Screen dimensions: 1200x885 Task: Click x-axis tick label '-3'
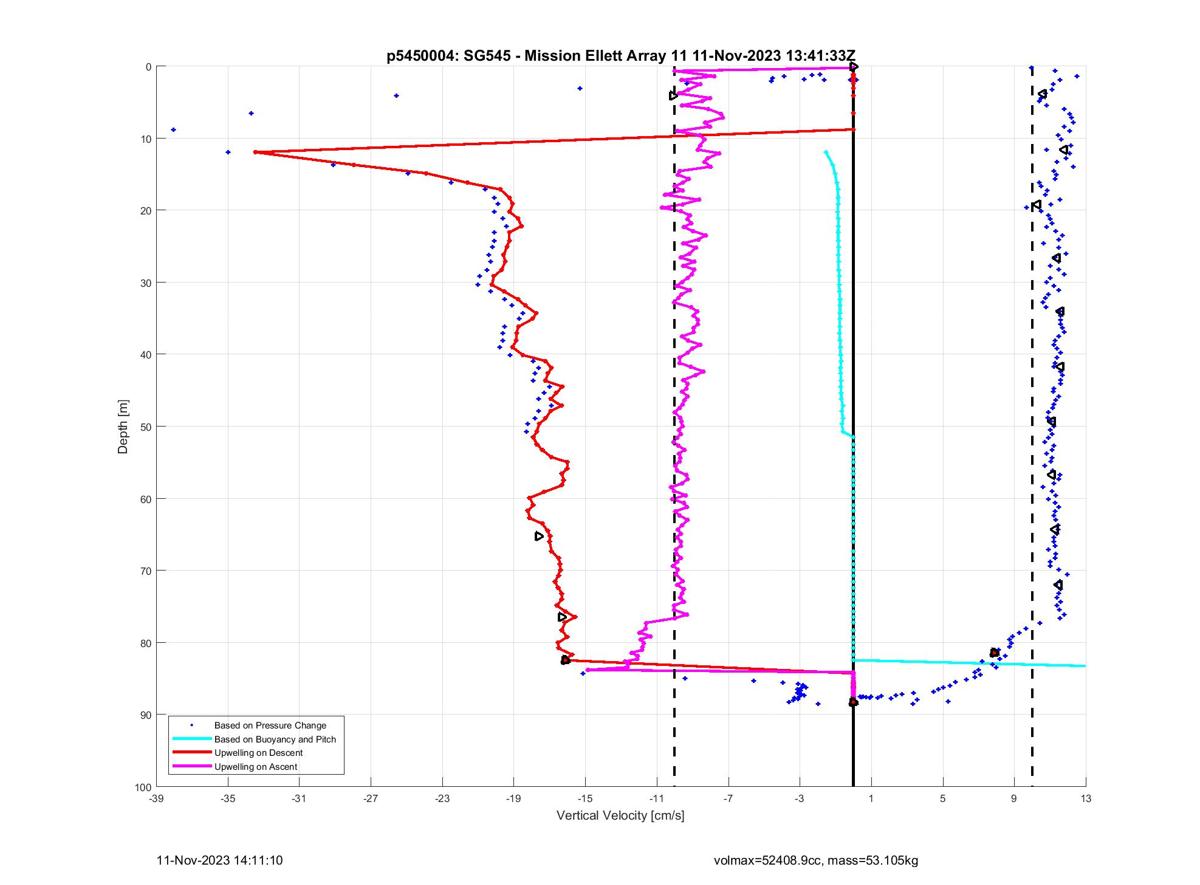(799, 798)
